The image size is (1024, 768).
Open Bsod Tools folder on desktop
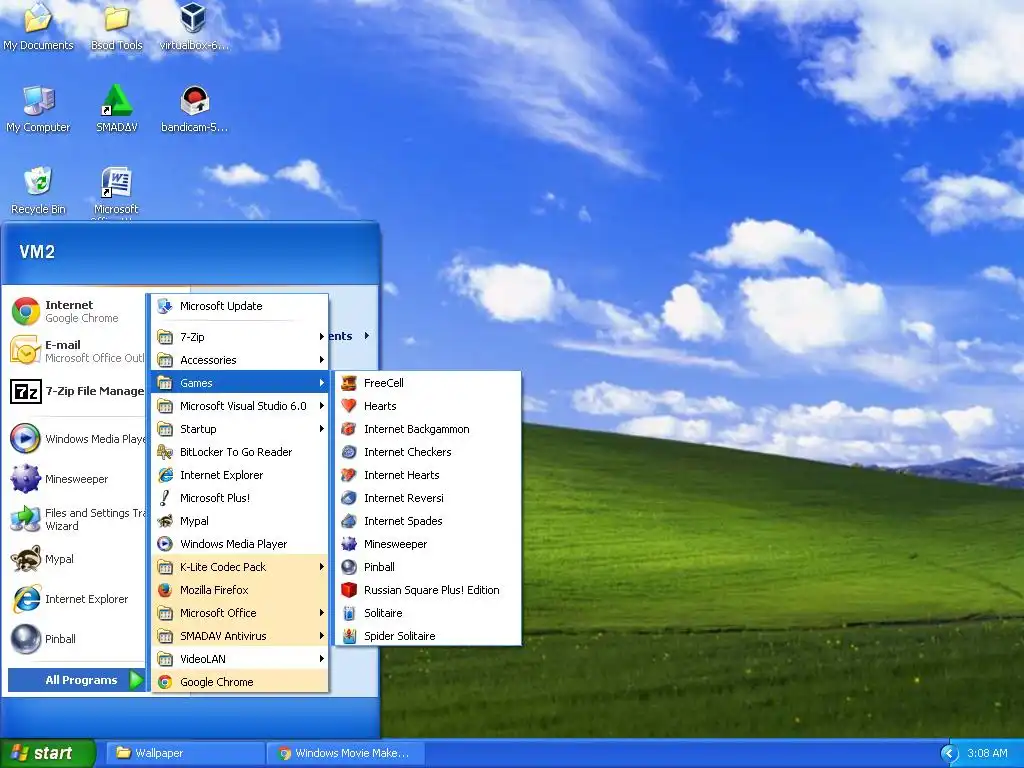[x=117, y=27]
